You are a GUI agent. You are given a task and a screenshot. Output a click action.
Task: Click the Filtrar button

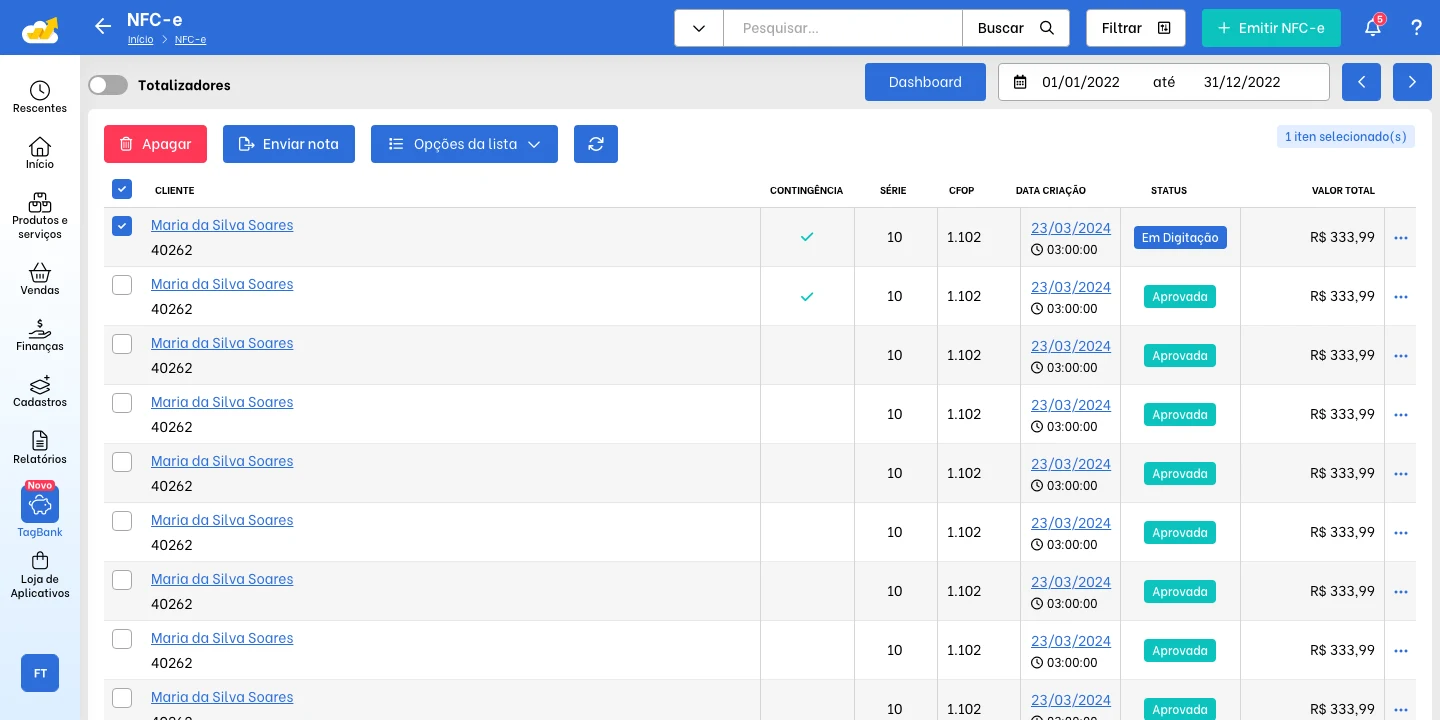click(1136, 28)
